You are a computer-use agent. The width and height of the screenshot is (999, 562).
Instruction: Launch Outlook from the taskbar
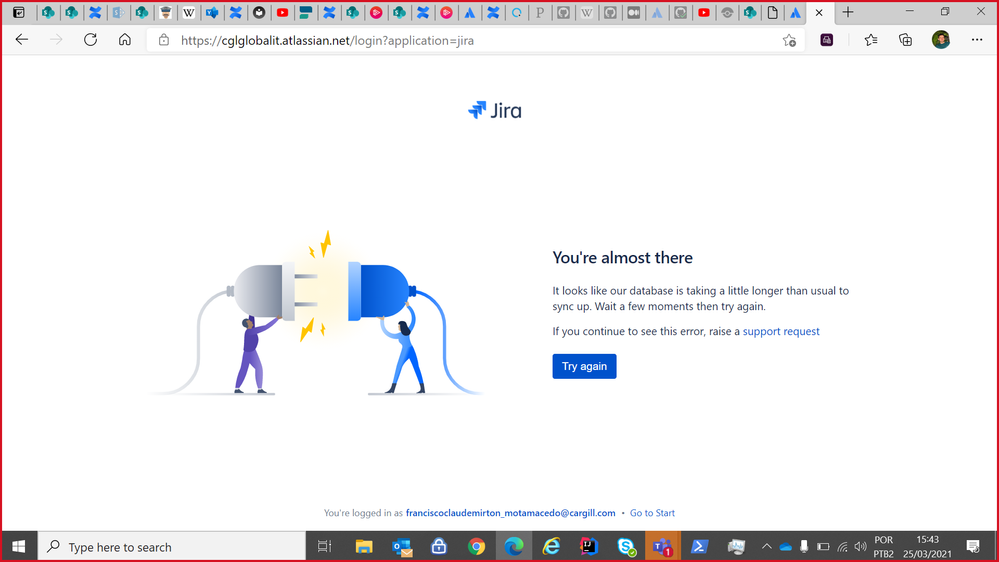402,547
